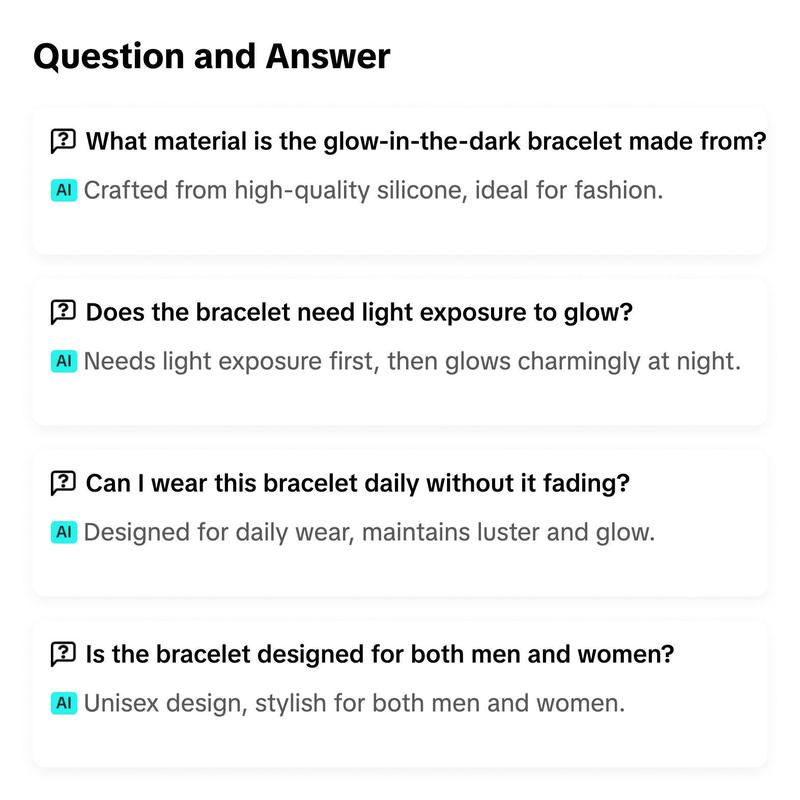This screenshot has height=800, width=800.
Task: Open the bracelet material question
Action: coord(426,141)
